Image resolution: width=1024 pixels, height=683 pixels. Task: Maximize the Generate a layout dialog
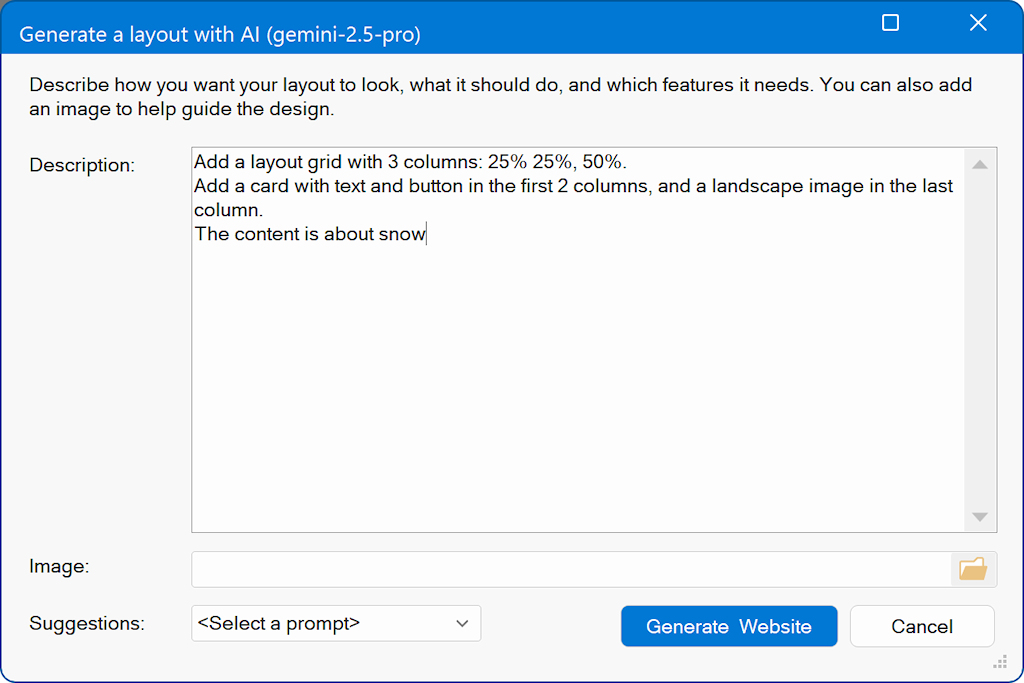(890, 23)
